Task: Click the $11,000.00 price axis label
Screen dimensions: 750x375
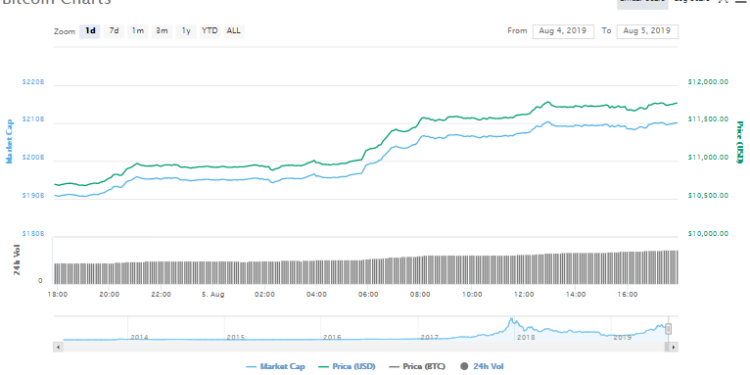Action: pos(708,157)
